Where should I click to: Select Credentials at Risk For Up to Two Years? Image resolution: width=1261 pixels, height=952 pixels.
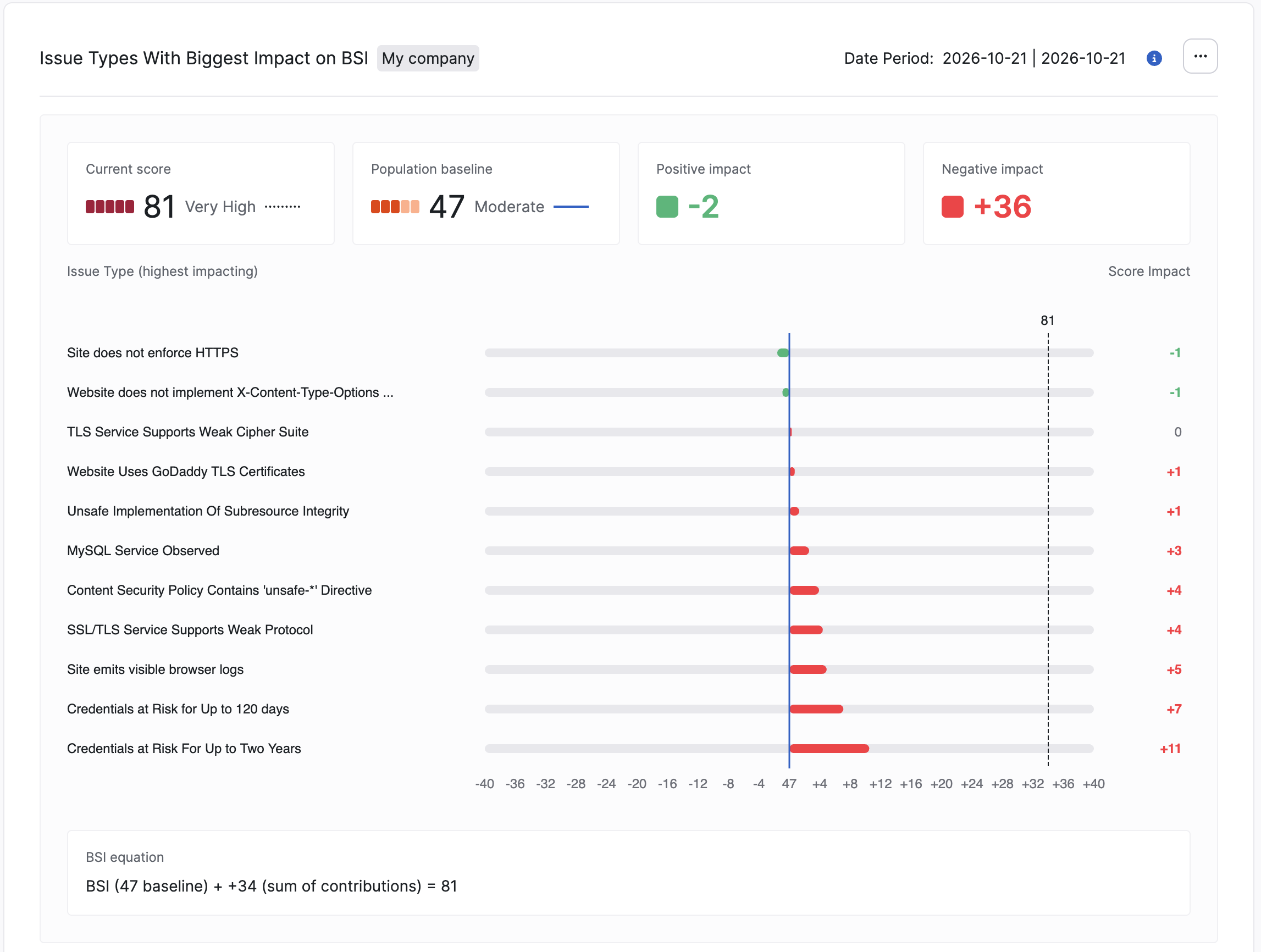point(184,749)
